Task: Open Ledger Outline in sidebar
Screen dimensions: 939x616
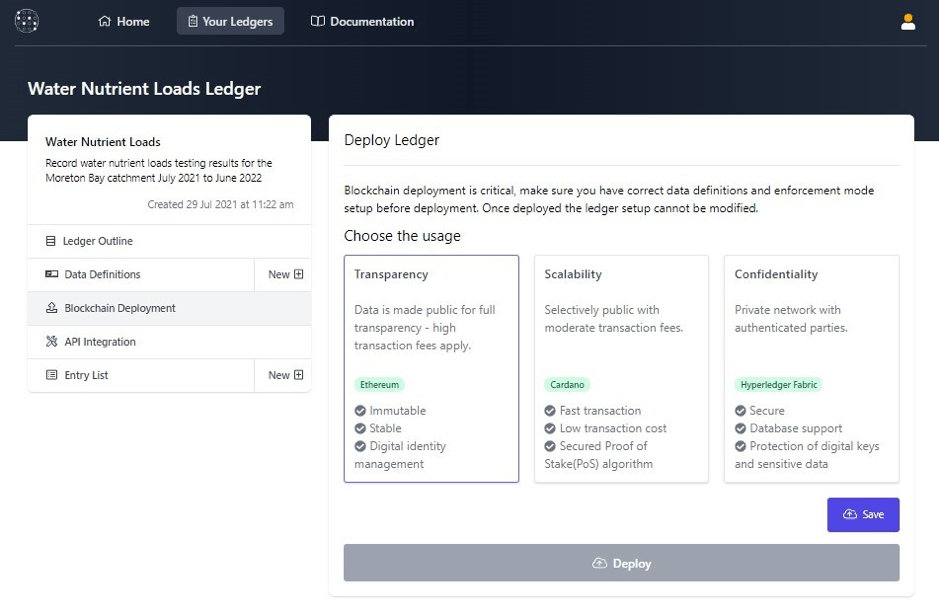Action: tap(169, 241)
